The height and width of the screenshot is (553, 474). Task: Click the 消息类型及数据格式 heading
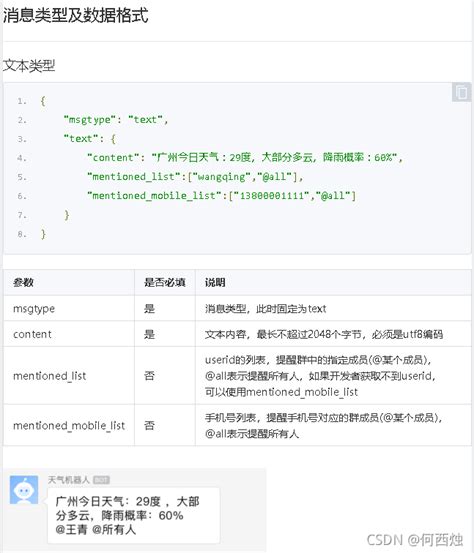[75, 16]
